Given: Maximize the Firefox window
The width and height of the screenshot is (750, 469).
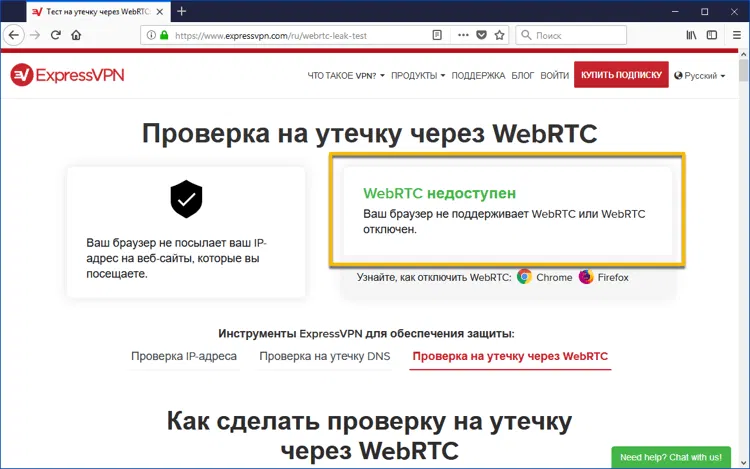Looking at the screenshot, I should tap(705, 11).
